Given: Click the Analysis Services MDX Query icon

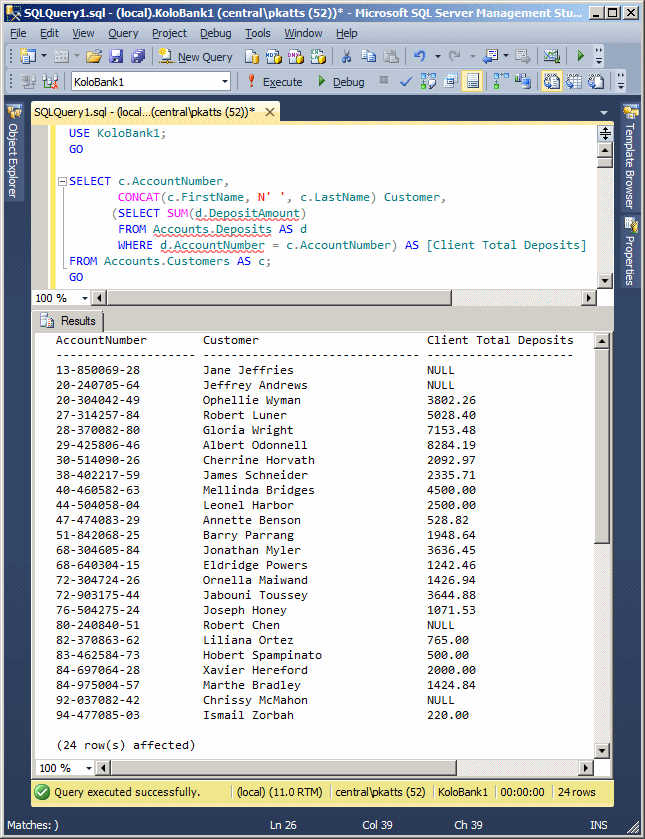Looking at the screenshot, I should pos(274,56).
